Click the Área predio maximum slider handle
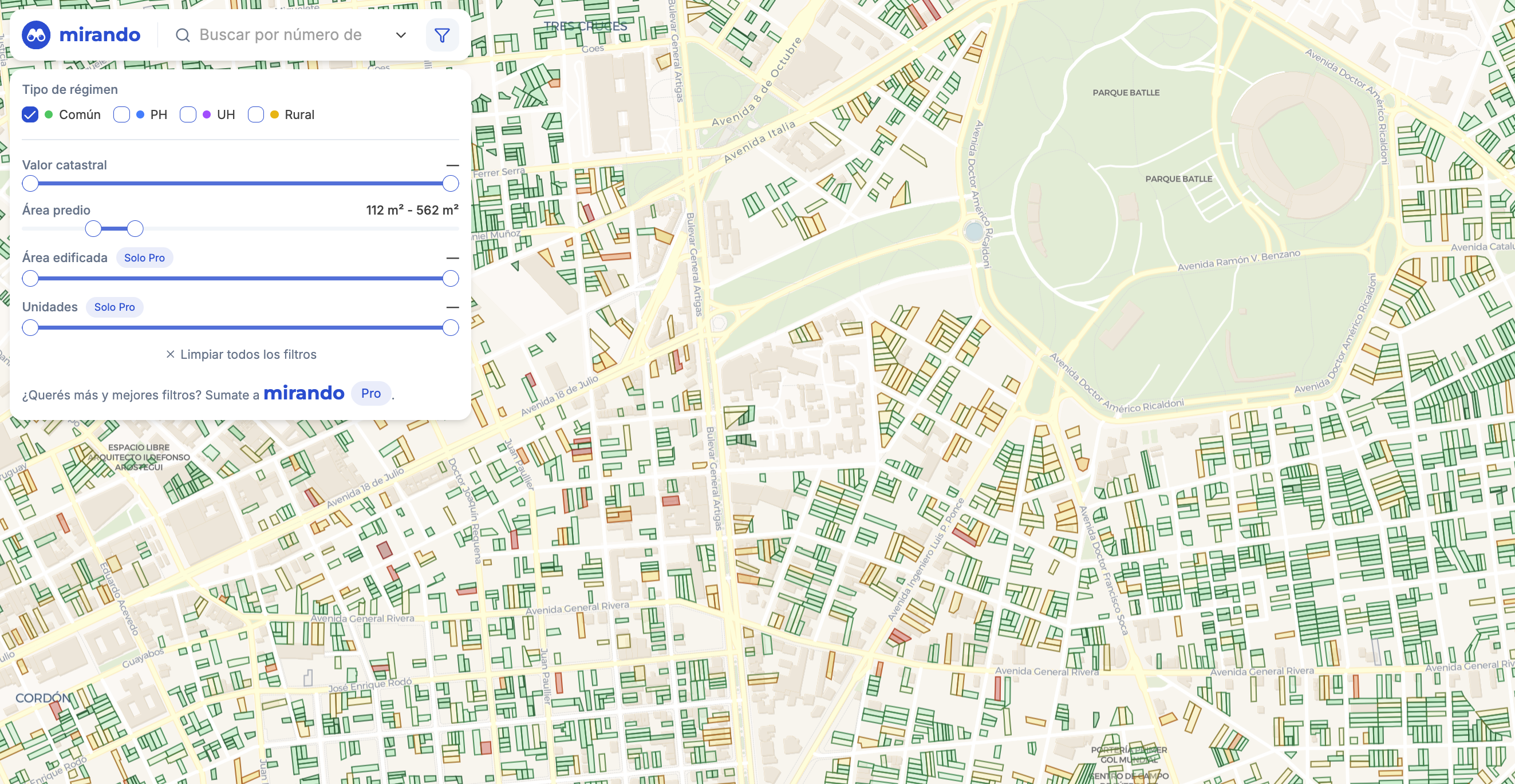Viewport: 1515px width, 784px height. (x=135, y=228)
